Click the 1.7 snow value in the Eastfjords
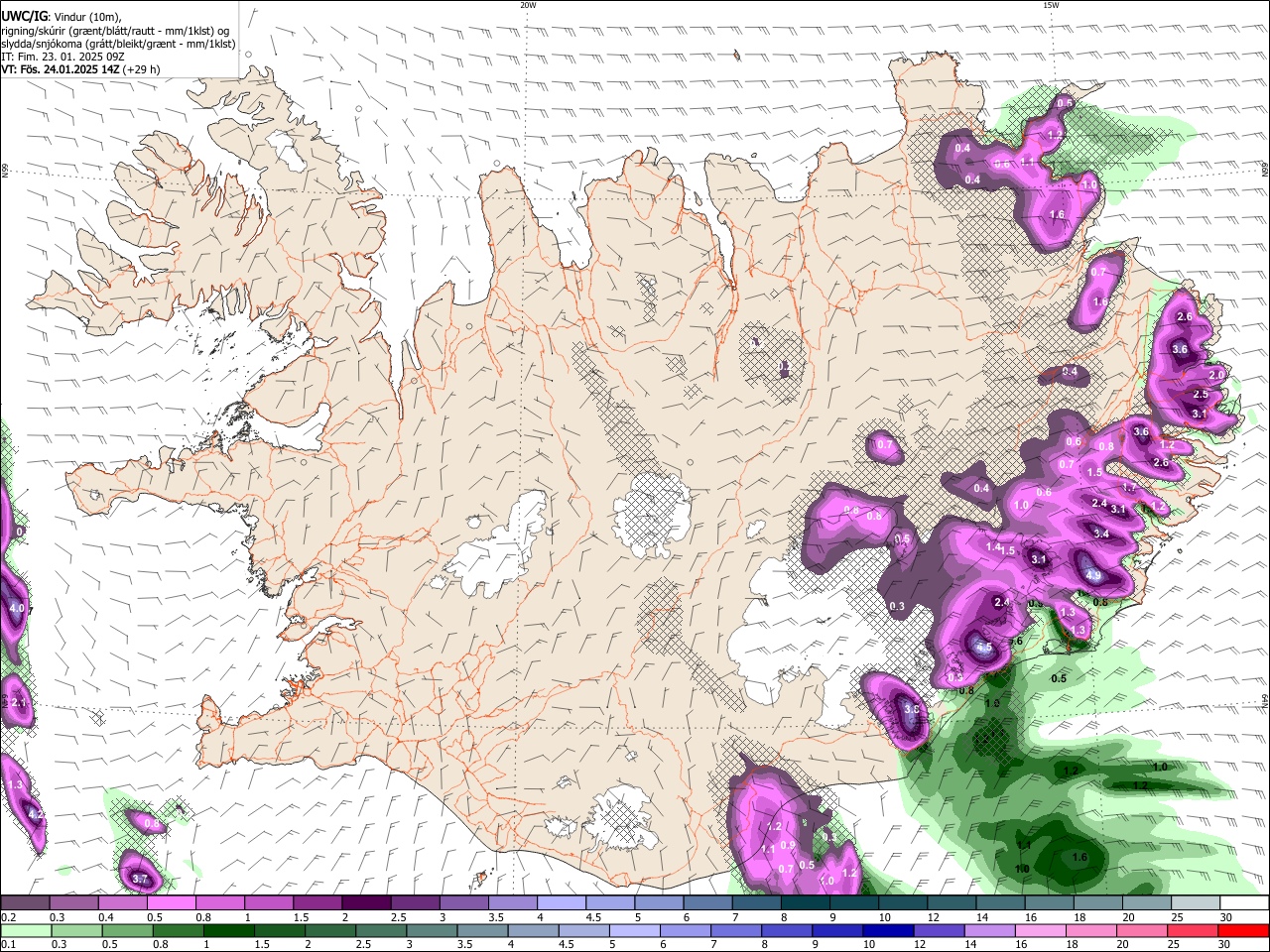The height and width of the screenshot is (952, 1270). [1129, 488]
